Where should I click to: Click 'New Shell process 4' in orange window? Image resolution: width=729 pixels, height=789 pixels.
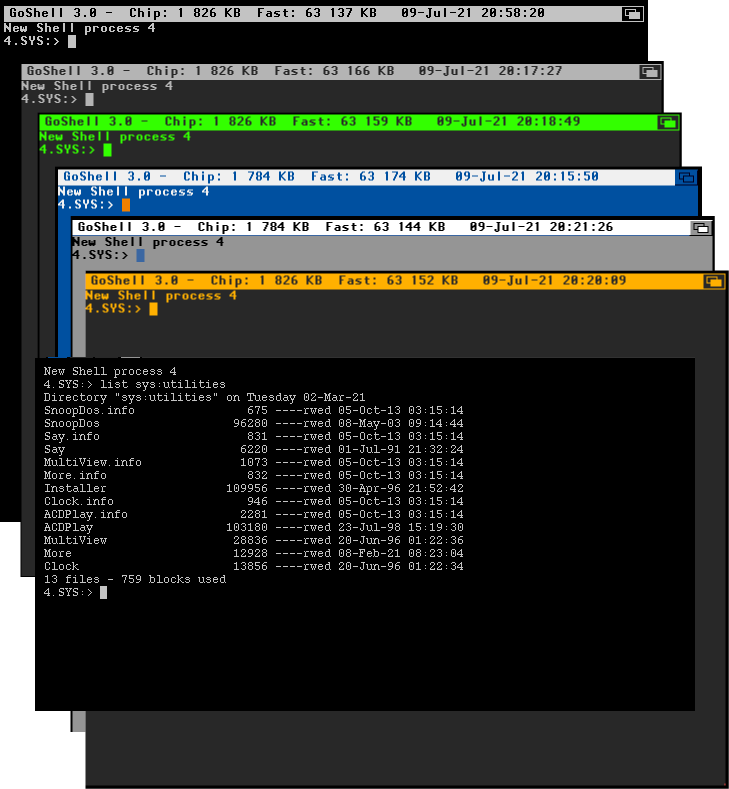161,296
